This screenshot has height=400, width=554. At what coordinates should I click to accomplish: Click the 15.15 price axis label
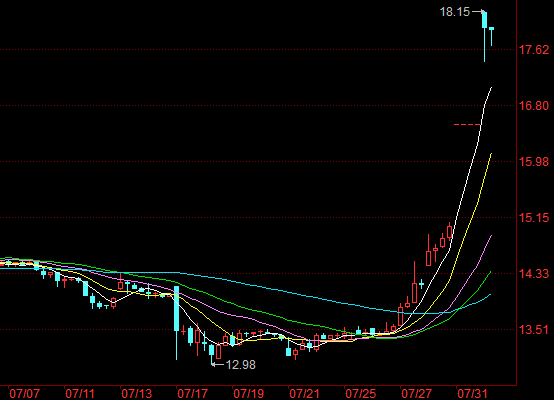pos(534,218)
